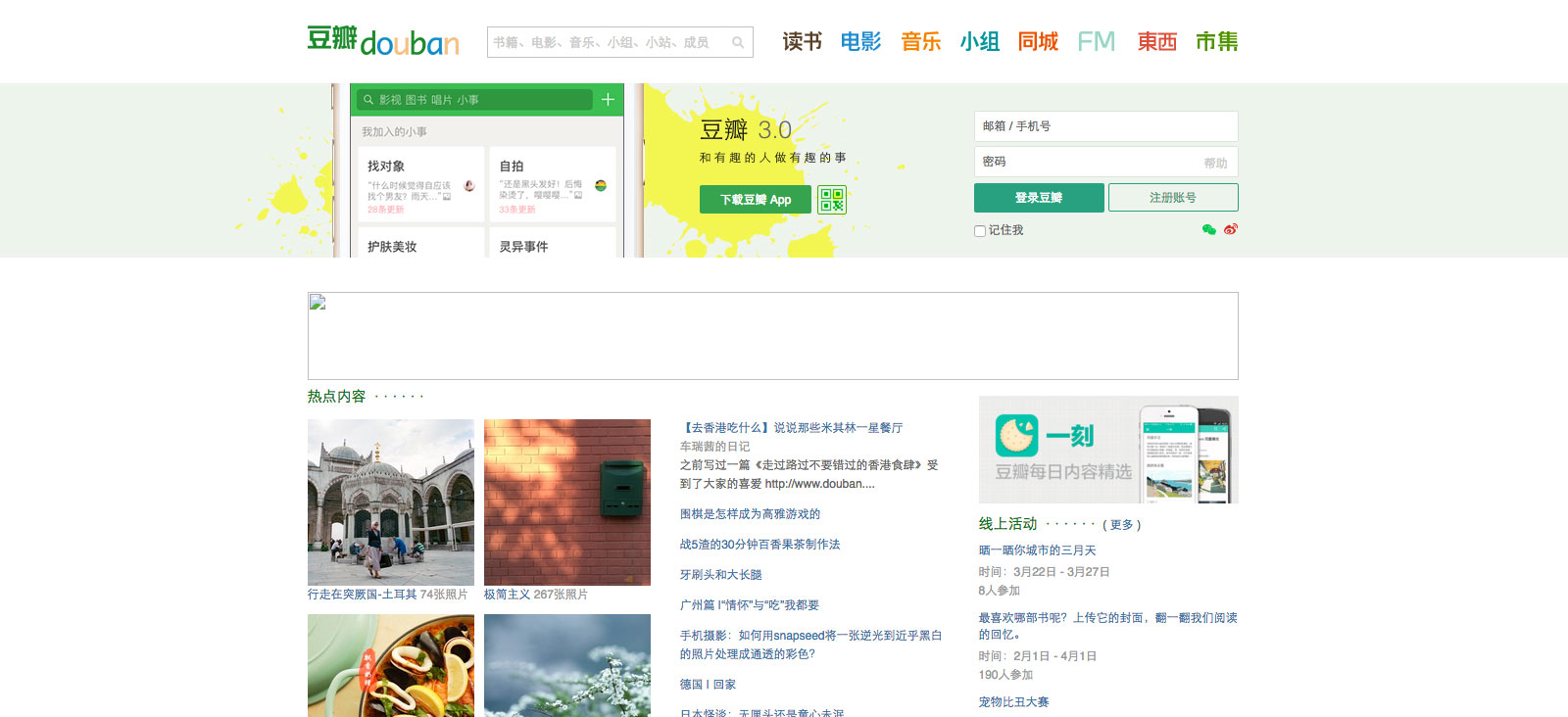This screenshot has width=1568, height=717.
Task: Click 更多 next to 线上活动
Action: tap(1121, 525)
